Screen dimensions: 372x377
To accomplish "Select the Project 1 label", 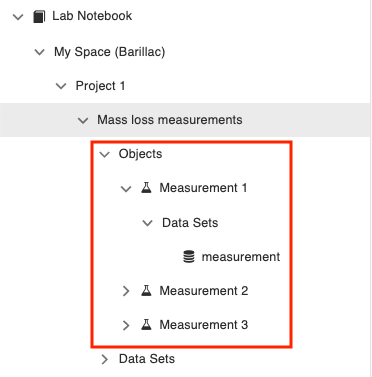I will [x=100, y=86].
